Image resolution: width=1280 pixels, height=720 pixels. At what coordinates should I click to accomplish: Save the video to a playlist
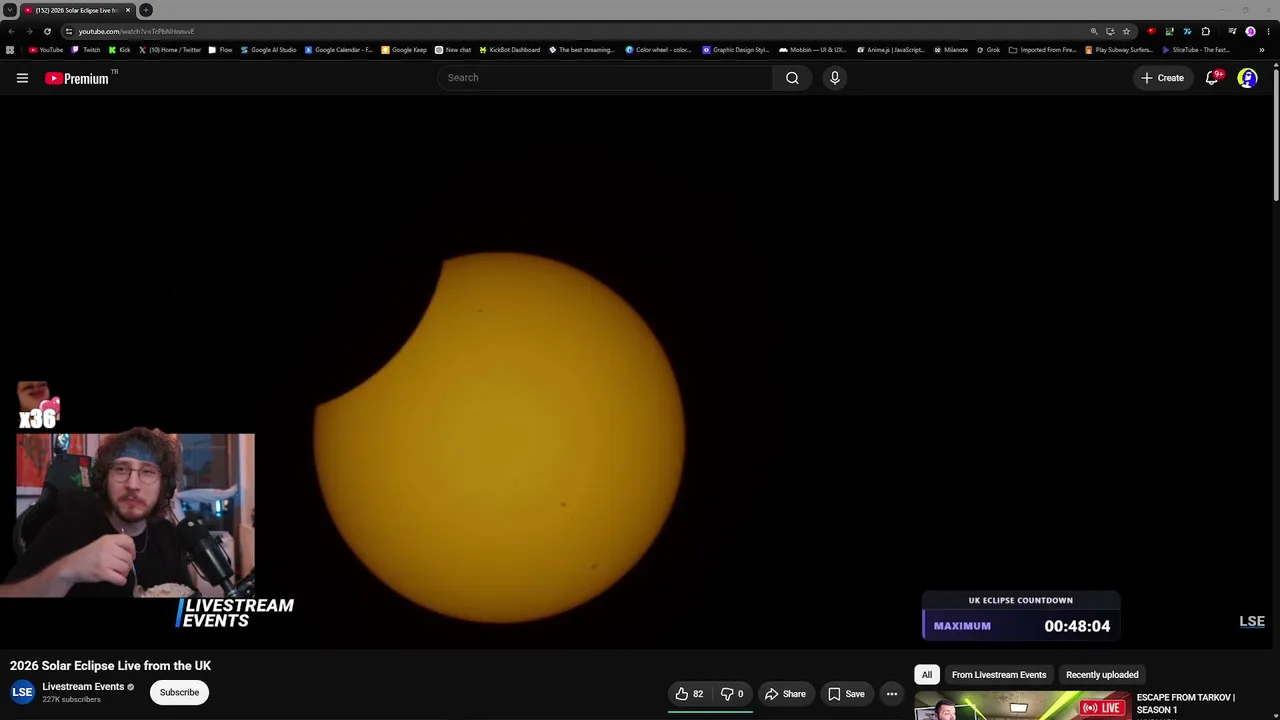coord(846,694)
